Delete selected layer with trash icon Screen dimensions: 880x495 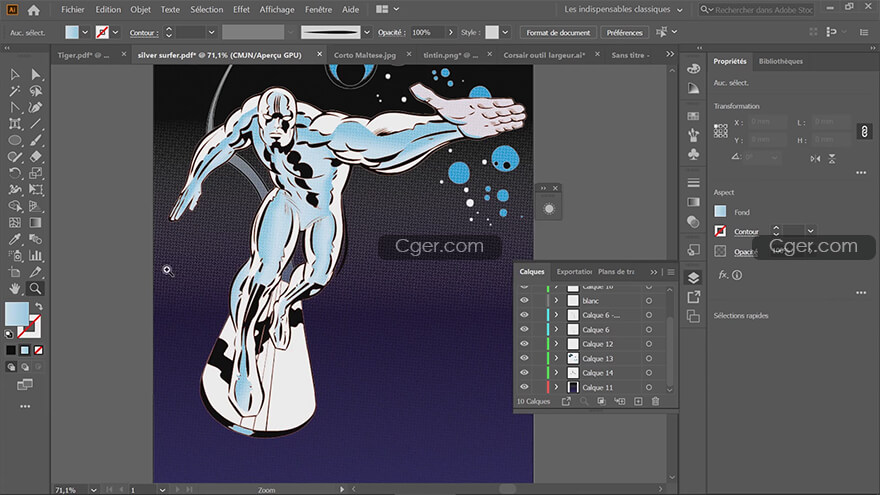click(655, 401)
